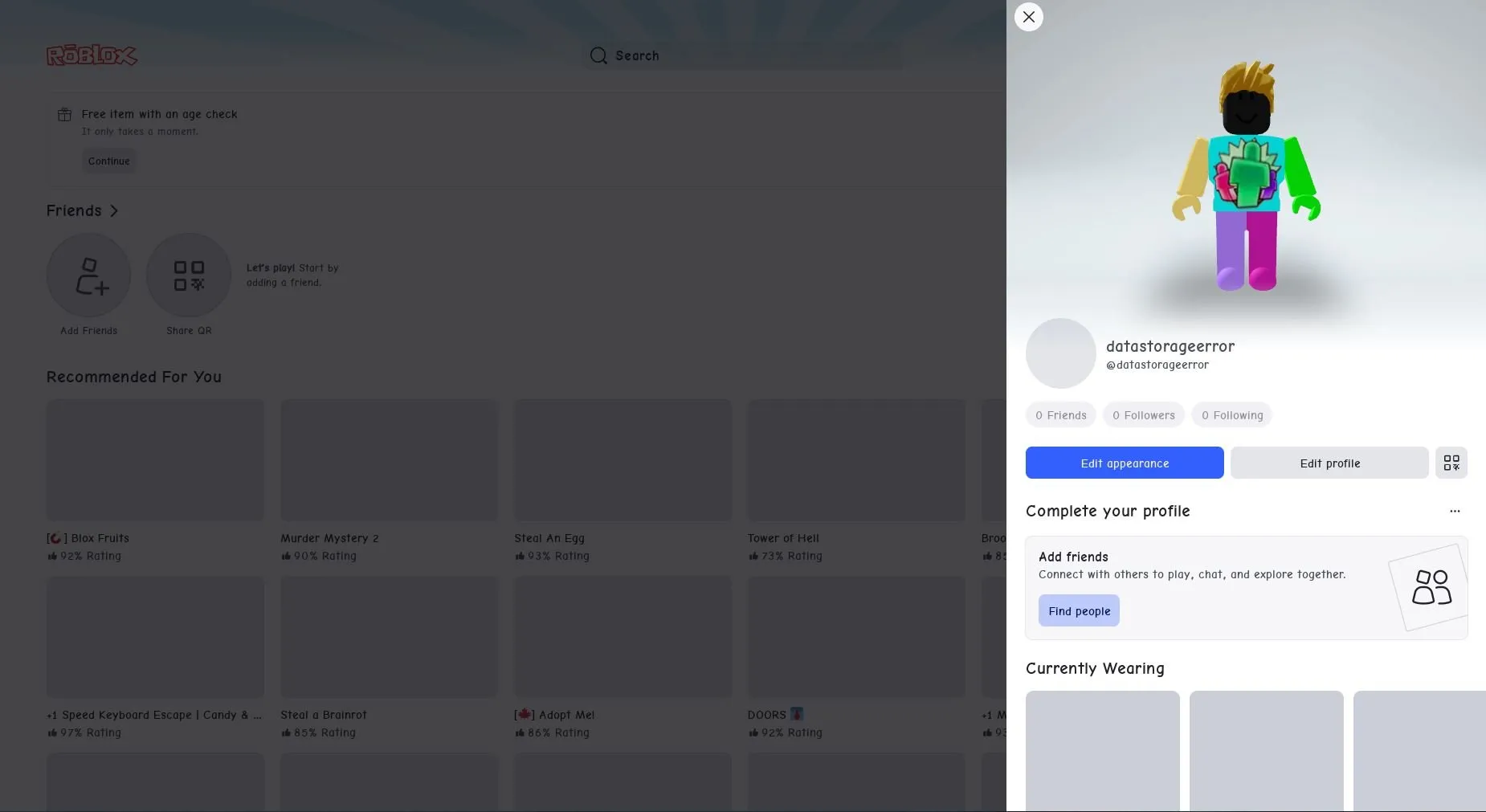Viewport: 1486px width, 812px height.
Task: Click the Add Friends icon
Action: 89,275
